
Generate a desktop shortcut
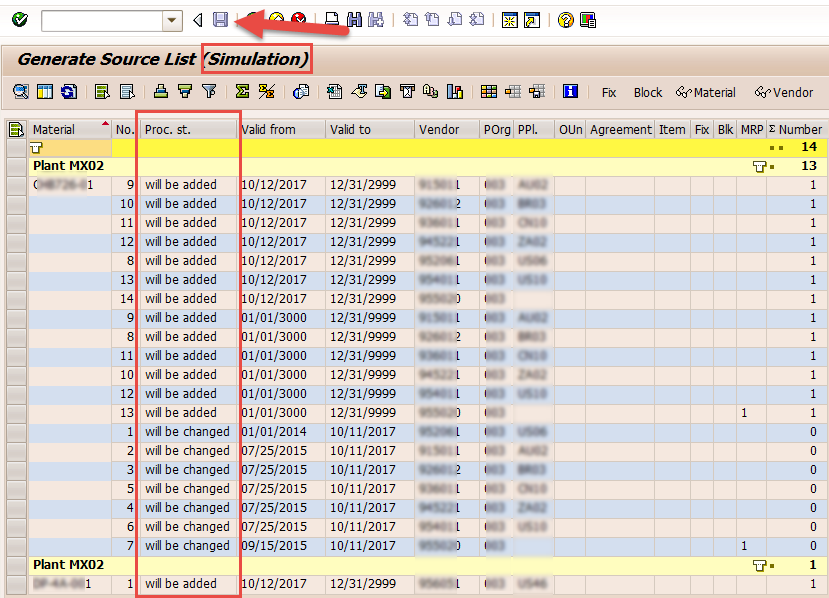(532, 20)
